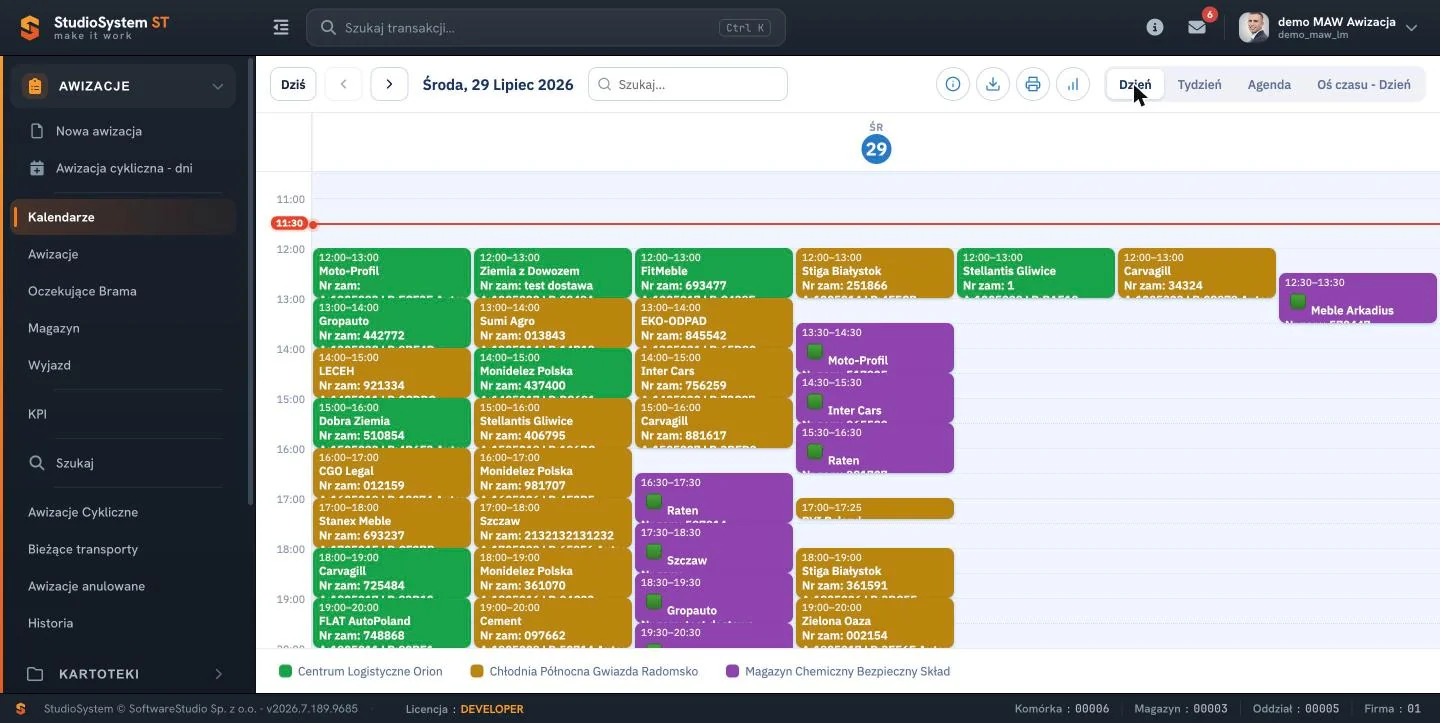This screenshot has height=723, width=1440.
Task: Go to the next day arrow
Action: 389,85
